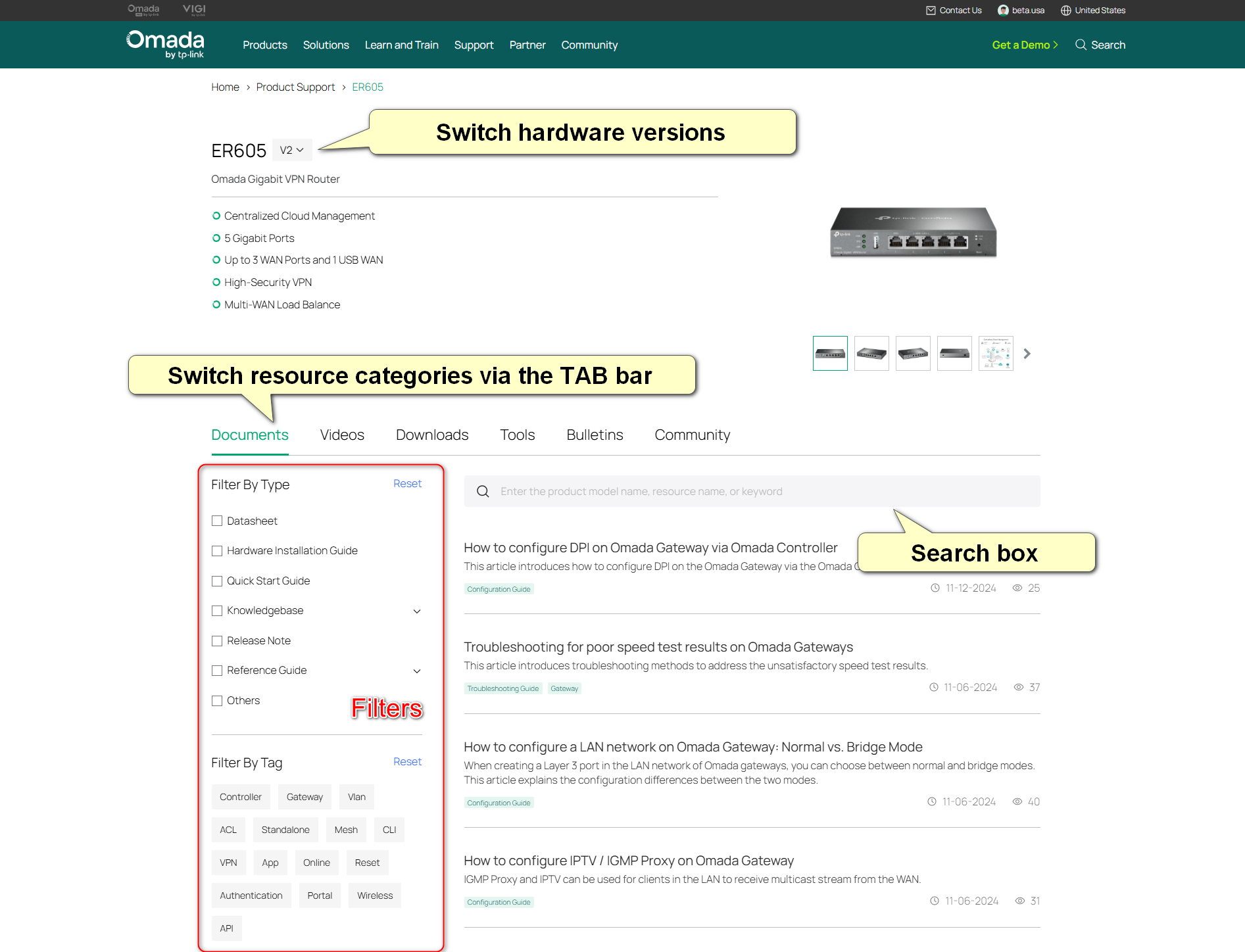
Task: Select the second ER605 product thumbnail
Action: tap(871, 354)
